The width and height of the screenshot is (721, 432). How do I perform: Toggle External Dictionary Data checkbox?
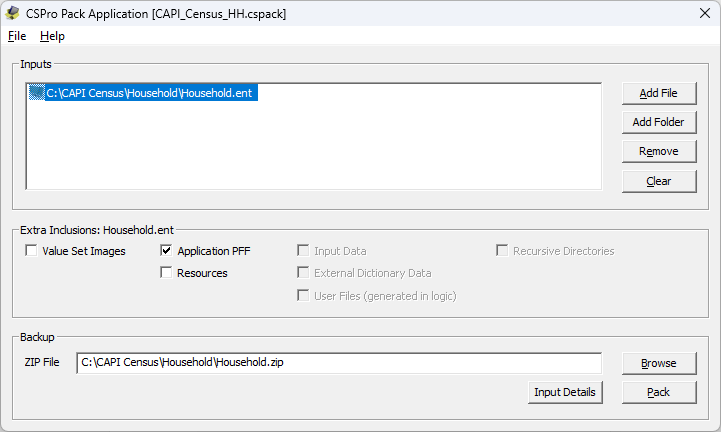pos(304,273)
